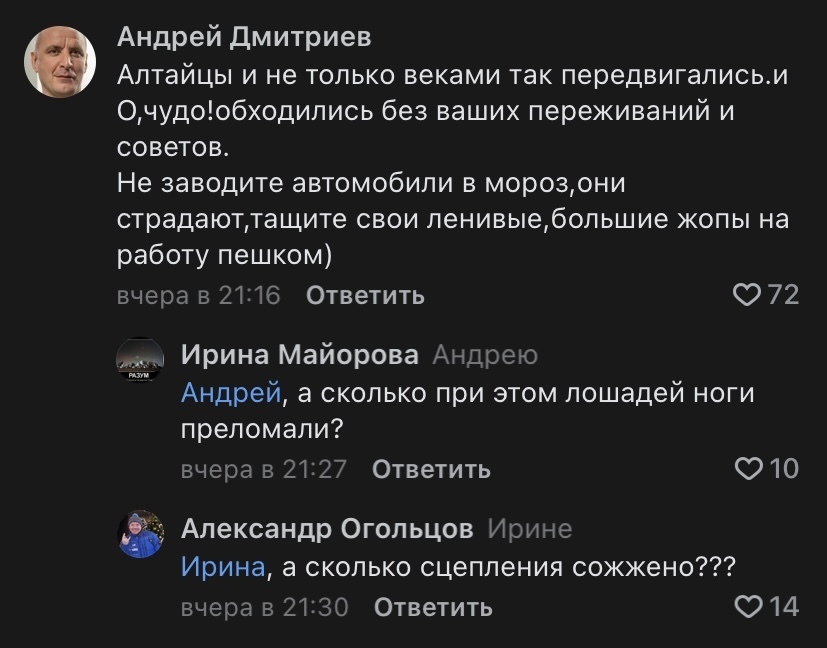Open the profile name Ирина Майорова

coord(300,354)
